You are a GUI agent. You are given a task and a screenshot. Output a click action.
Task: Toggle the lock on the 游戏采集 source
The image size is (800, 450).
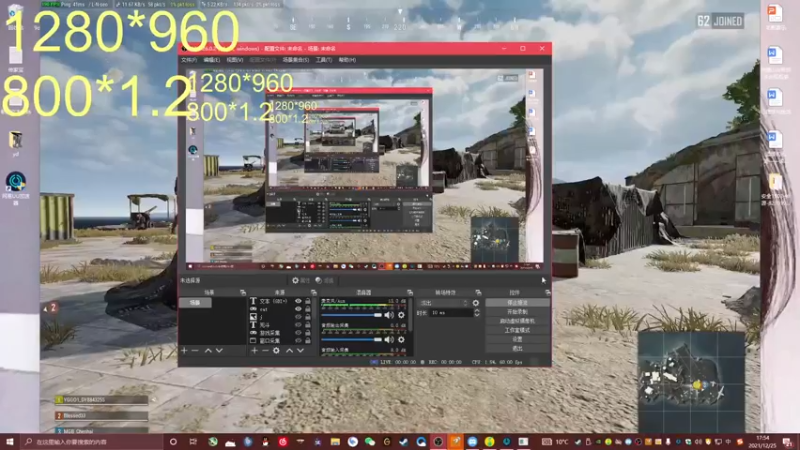click(308, 333)
